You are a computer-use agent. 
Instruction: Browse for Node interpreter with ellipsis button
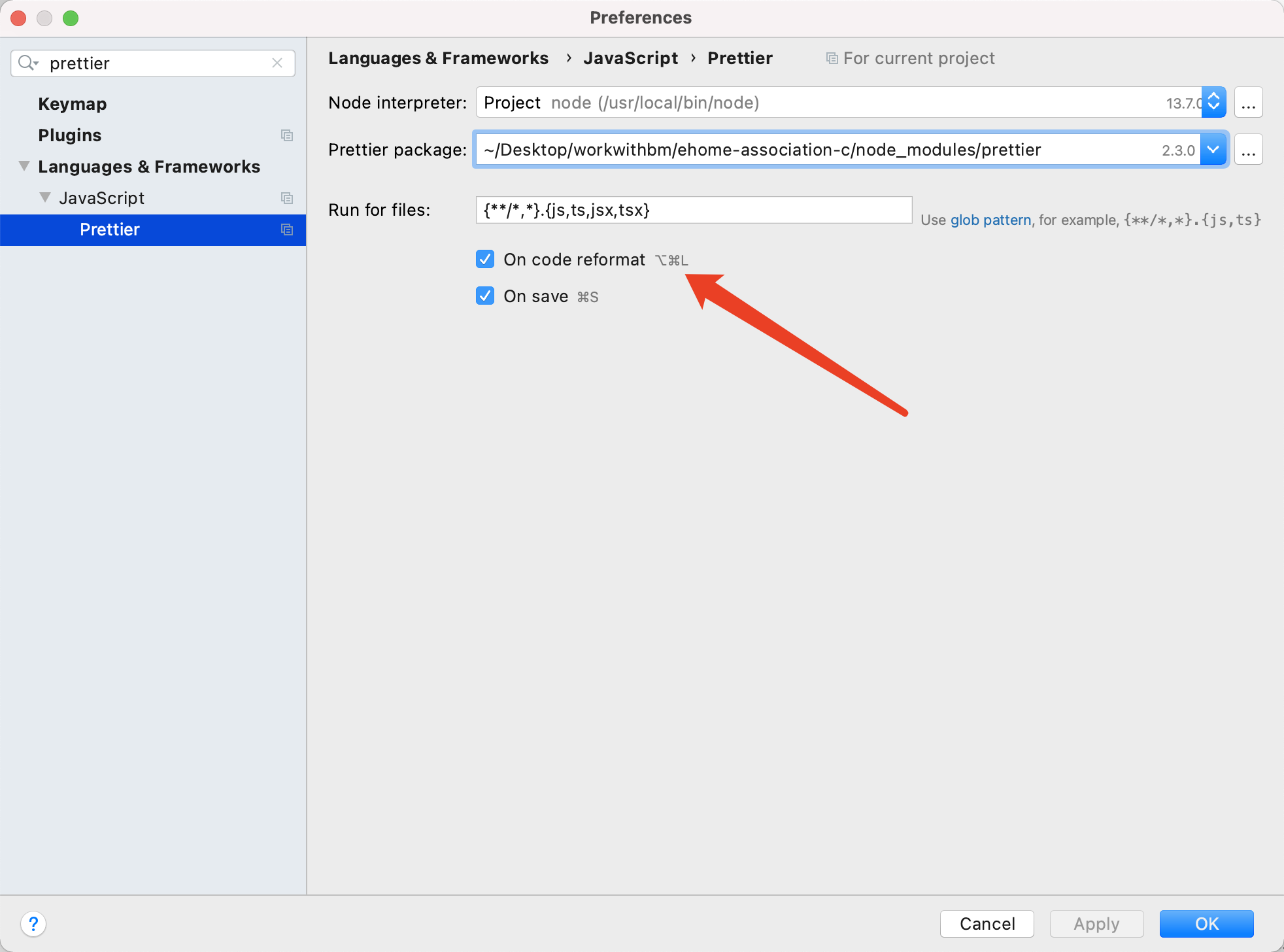point(1248,103)
